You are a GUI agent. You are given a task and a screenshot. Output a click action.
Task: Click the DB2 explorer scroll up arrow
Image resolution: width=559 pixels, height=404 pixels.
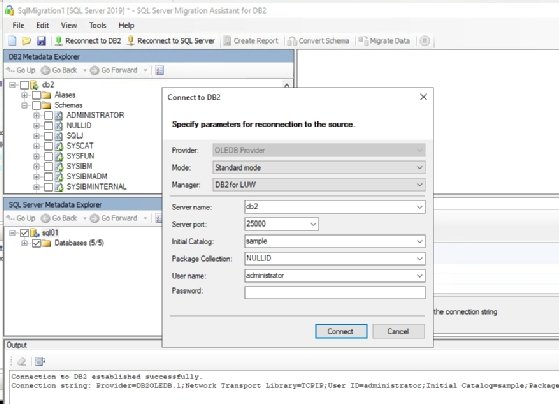(x=287, y=85)
